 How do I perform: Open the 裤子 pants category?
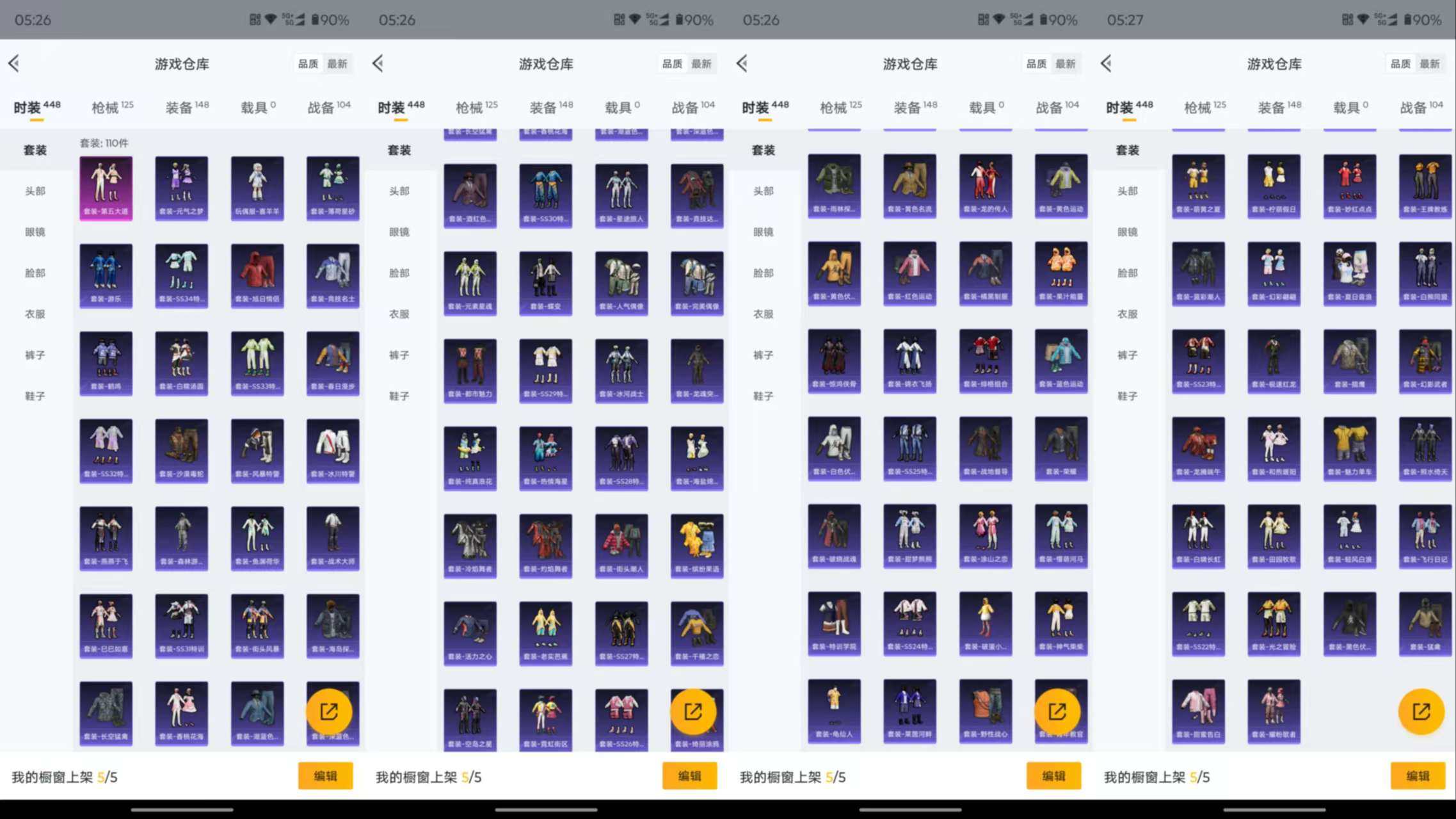35,355
